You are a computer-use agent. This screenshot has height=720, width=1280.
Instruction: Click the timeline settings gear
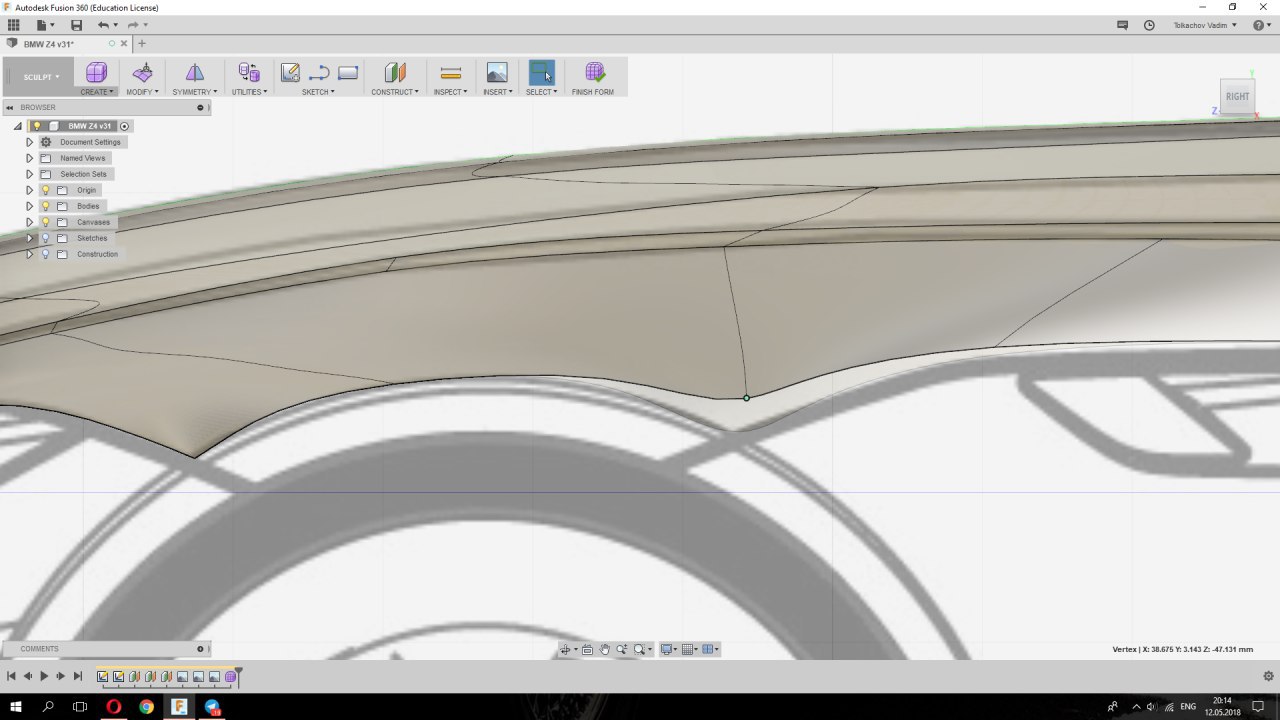tap(1268, 676)
